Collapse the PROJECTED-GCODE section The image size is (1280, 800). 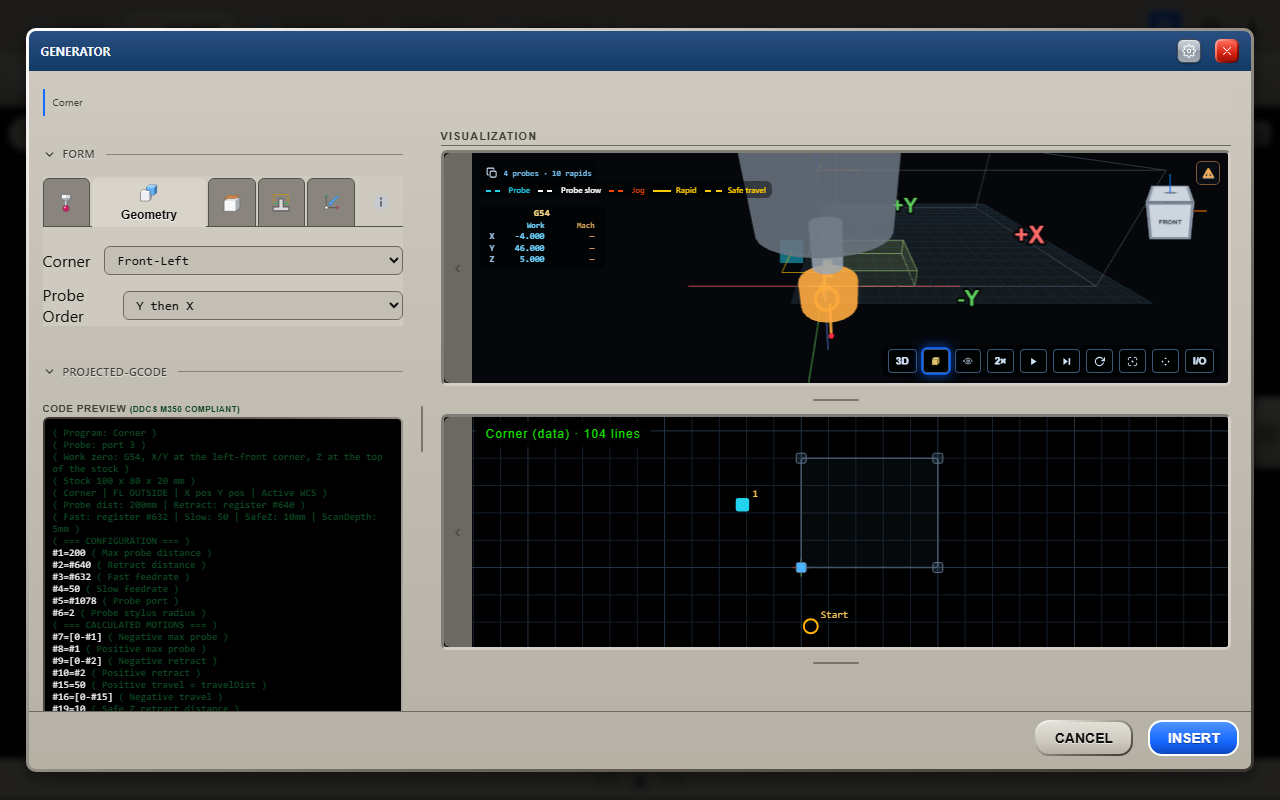(106, 372)
